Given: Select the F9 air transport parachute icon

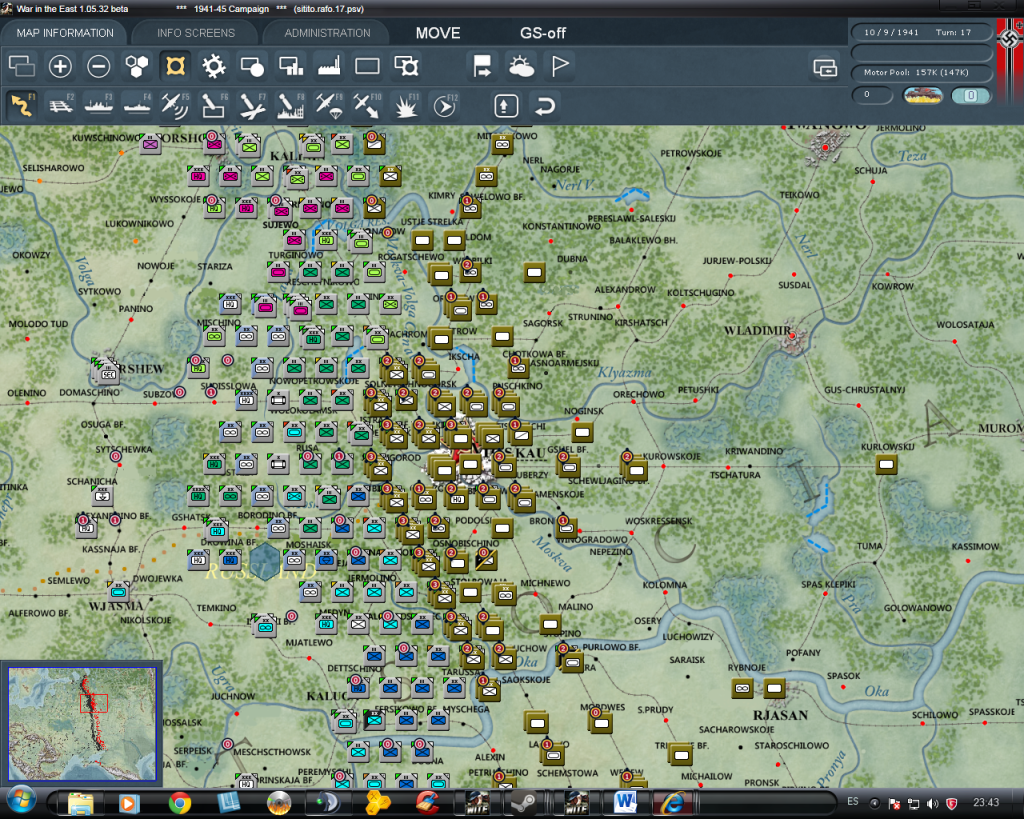Looking at the screenshot, I should tap(329, 106).
